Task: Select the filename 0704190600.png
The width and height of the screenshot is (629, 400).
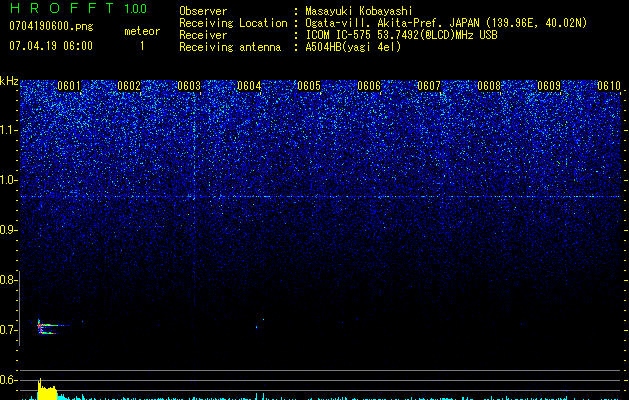Action: pos(51,26)
